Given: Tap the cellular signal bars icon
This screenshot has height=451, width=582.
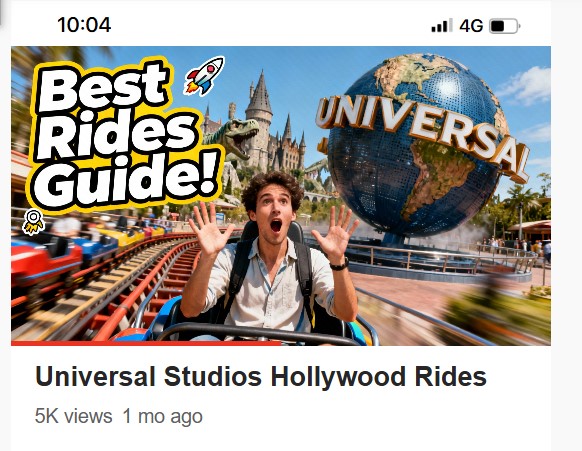Looking at the screenshot, I should 442,25.
